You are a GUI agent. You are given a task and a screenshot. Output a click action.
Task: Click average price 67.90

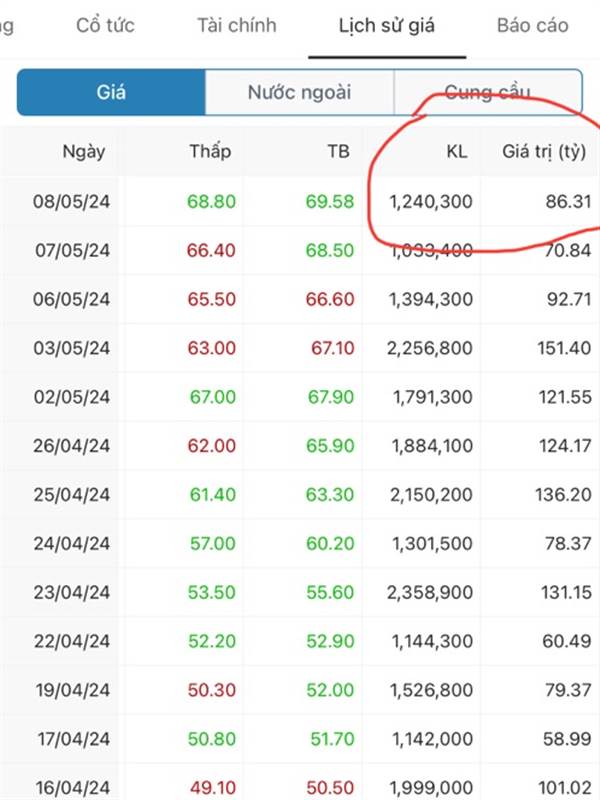[x=331, y=397]
